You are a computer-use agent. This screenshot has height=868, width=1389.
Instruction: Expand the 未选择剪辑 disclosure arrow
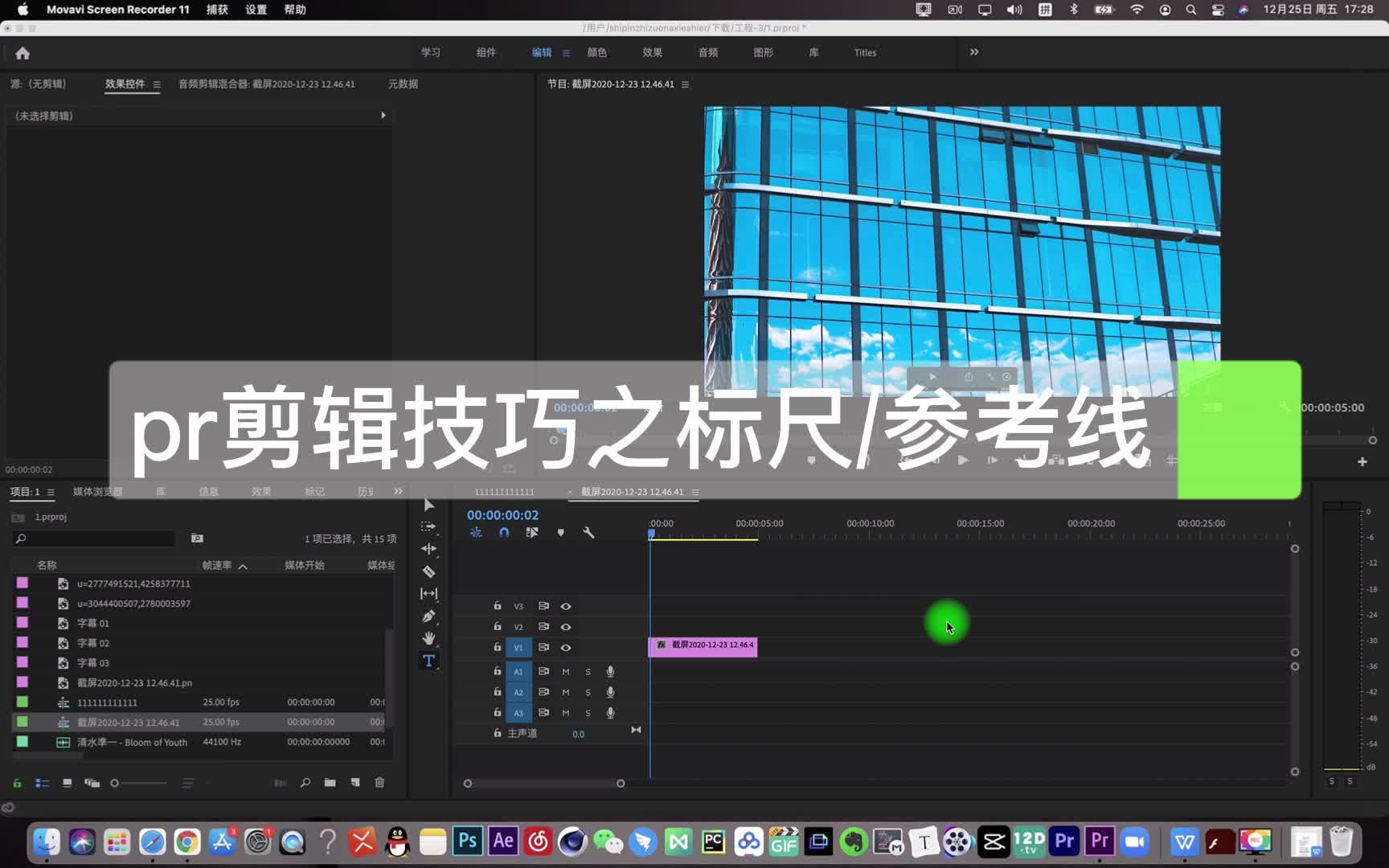[x=383, y=116]
